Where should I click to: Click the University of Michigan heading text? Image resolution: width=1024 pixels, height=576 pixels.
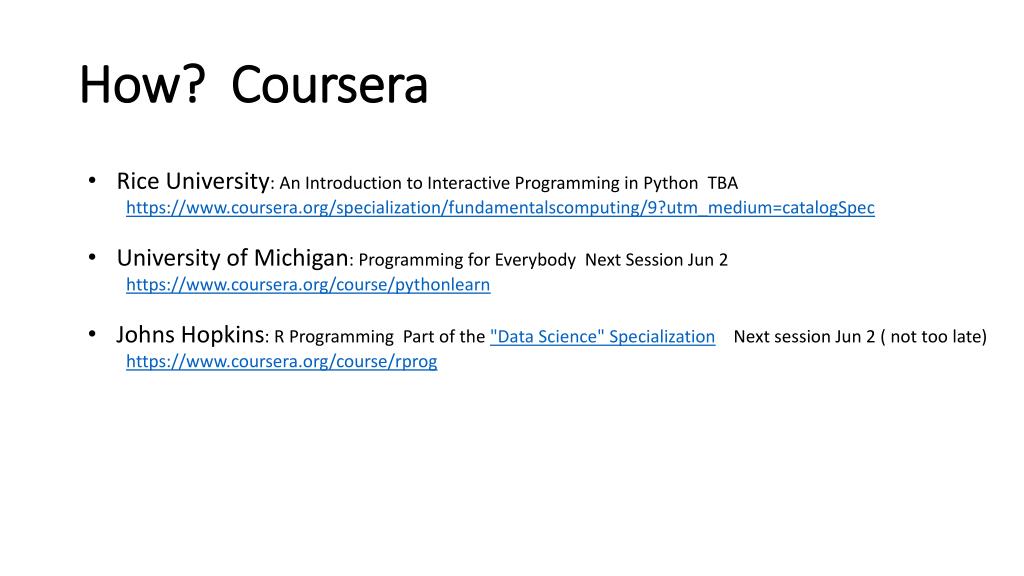(x=232, y=259)
